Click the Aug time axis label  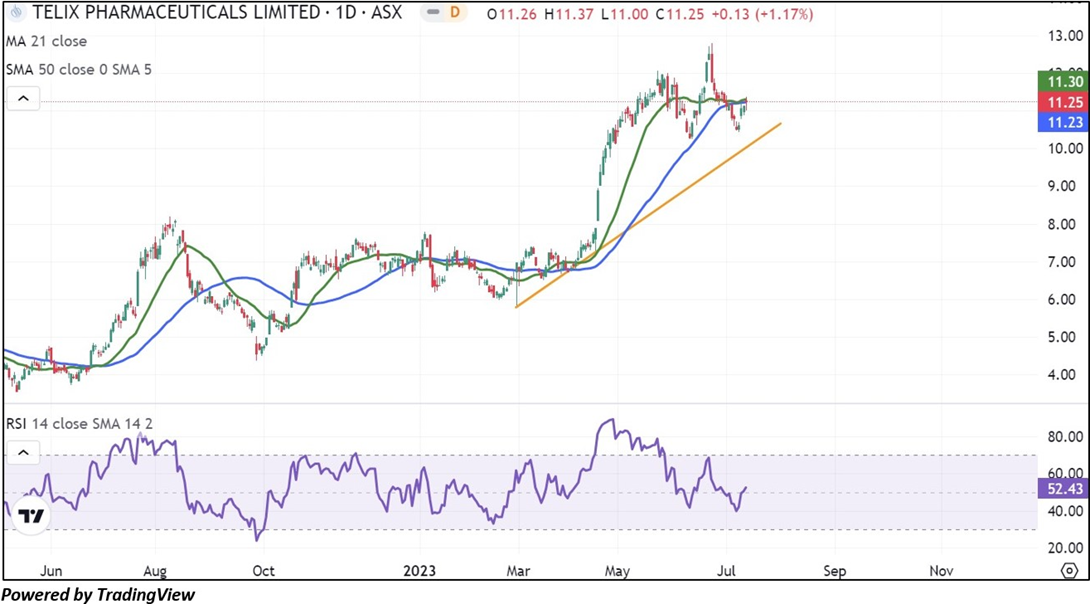(154, 571)
